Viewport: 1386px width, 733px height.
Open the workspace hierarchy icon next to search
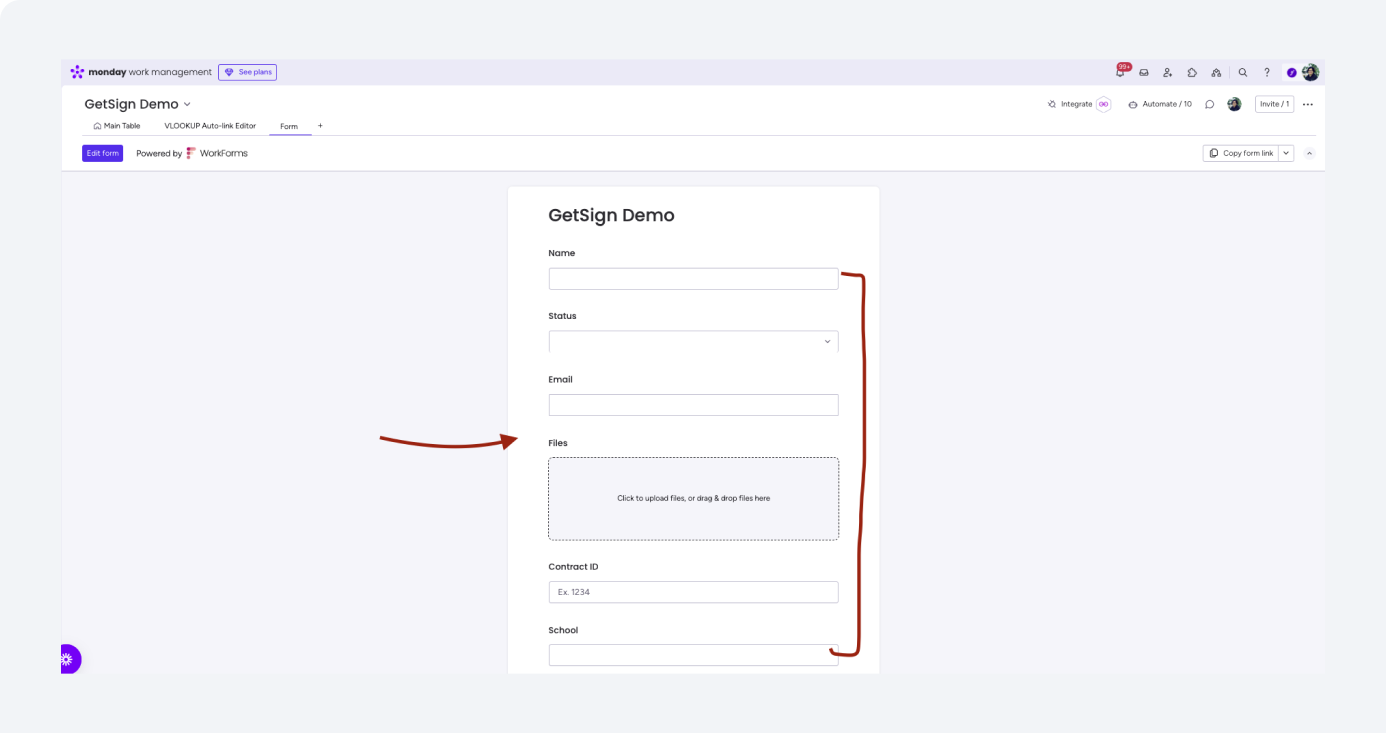[1216, 72]
